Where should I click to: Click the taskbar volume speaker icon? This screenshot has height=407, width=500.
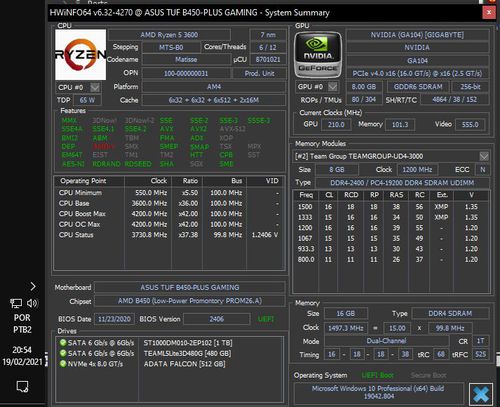coord(32,303)
